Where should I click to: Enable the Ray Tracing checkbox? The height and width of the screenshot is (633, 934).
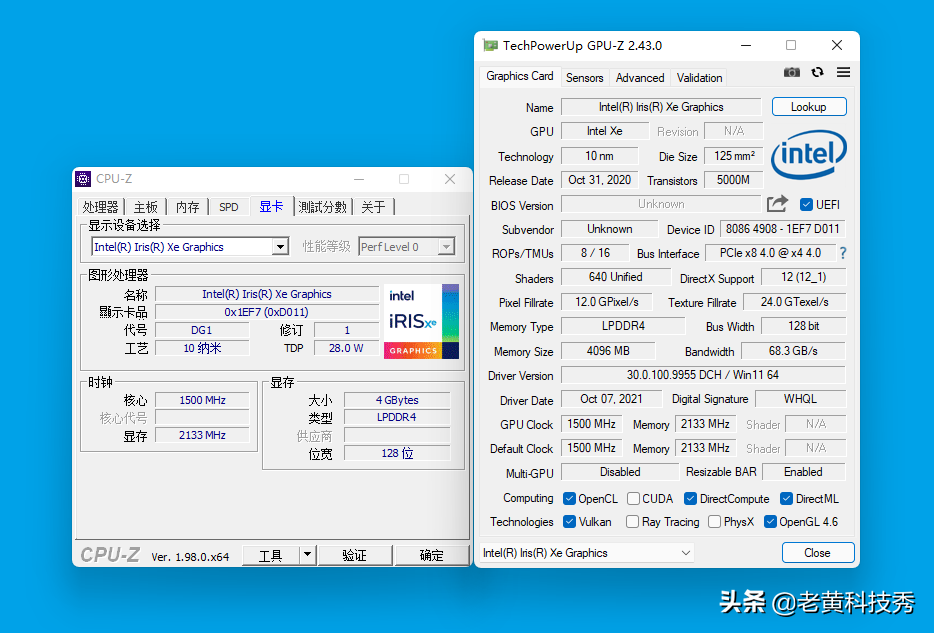click(633, 522)
